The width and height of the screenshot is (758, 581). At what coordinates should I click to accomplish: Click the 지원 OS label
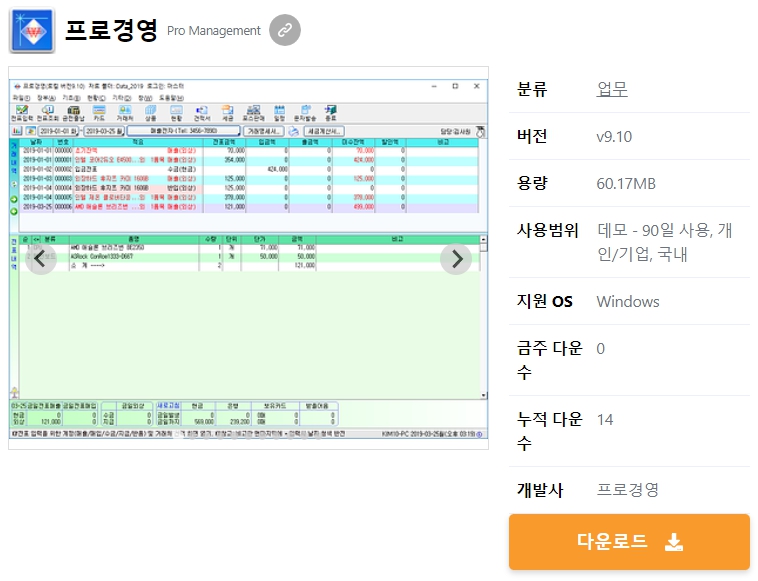tap(545, 302)
